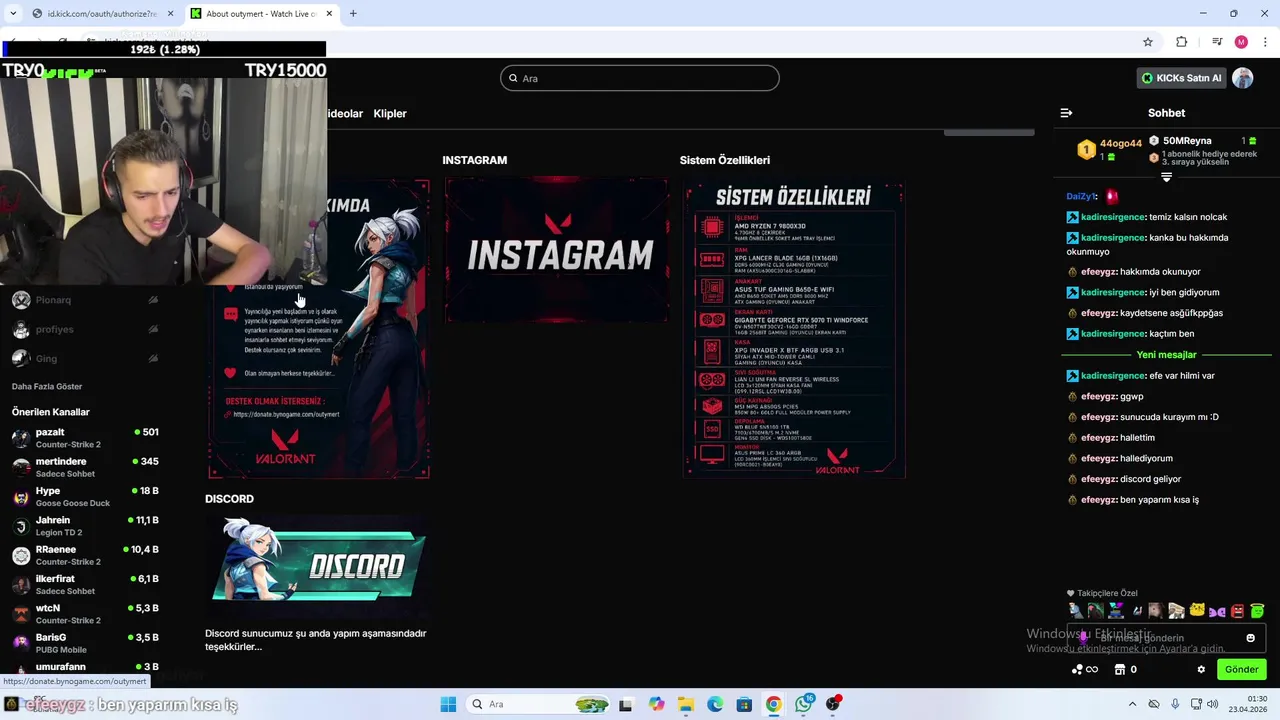
Task: Click the Instagram panel banner
Action: [x=557, y=251]
